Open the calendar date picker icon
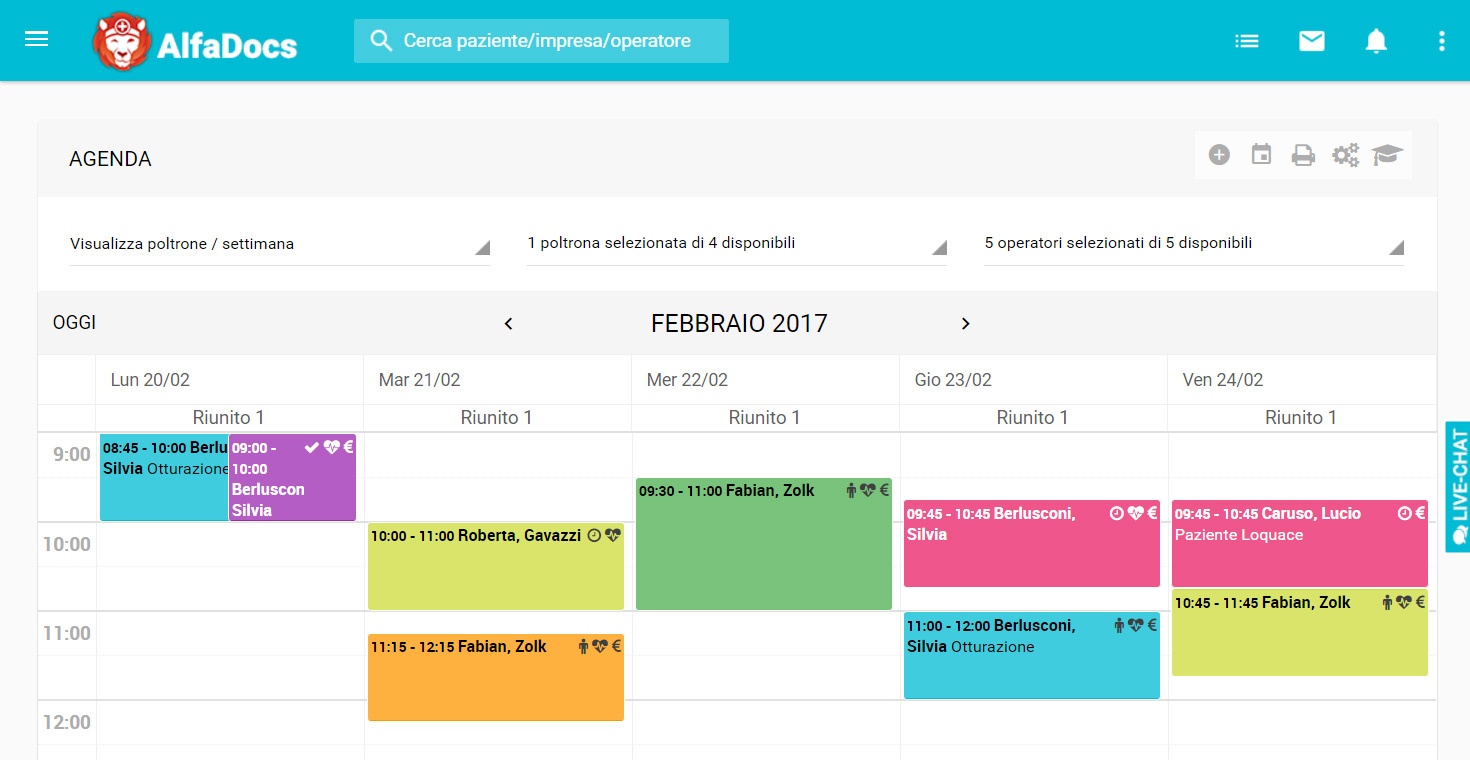 [x=1261, y=155]
